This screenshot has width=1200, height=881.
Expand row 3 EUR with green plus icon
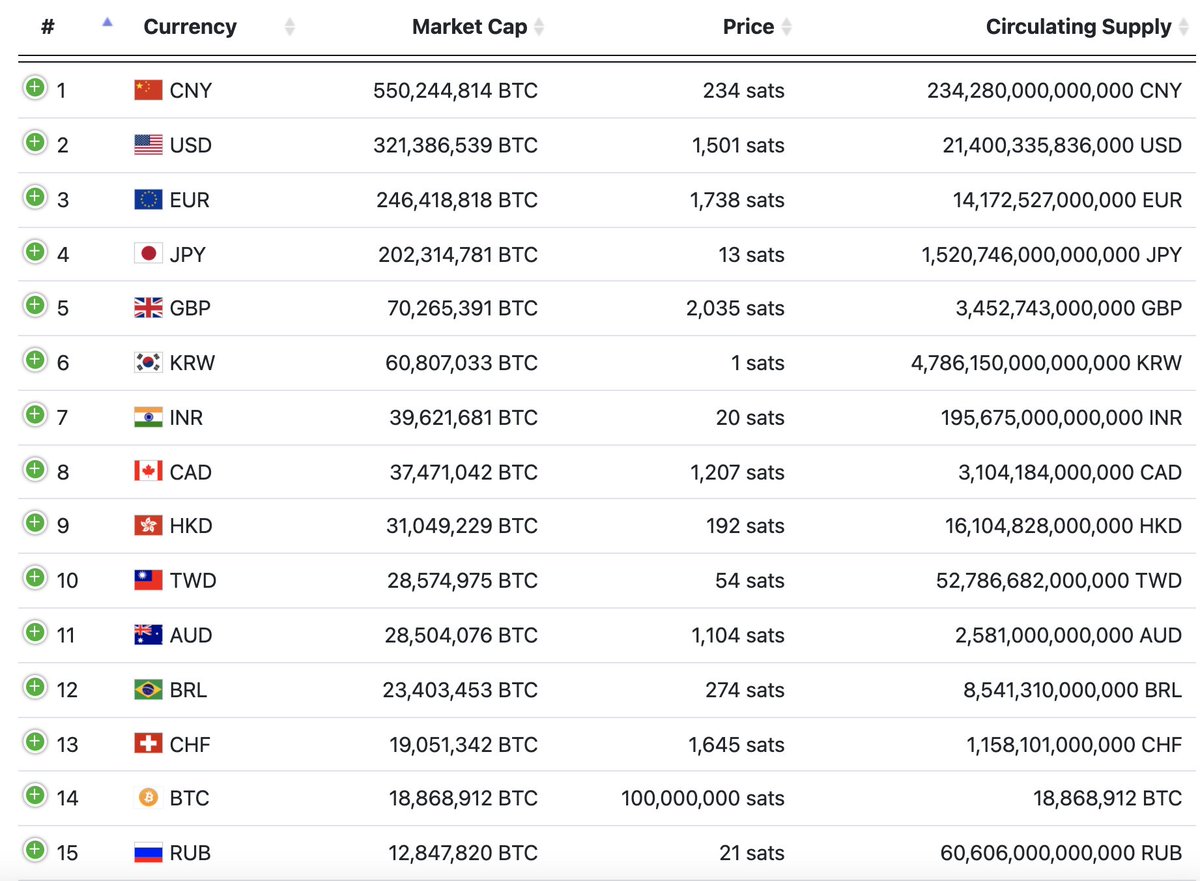click(35, 197)
